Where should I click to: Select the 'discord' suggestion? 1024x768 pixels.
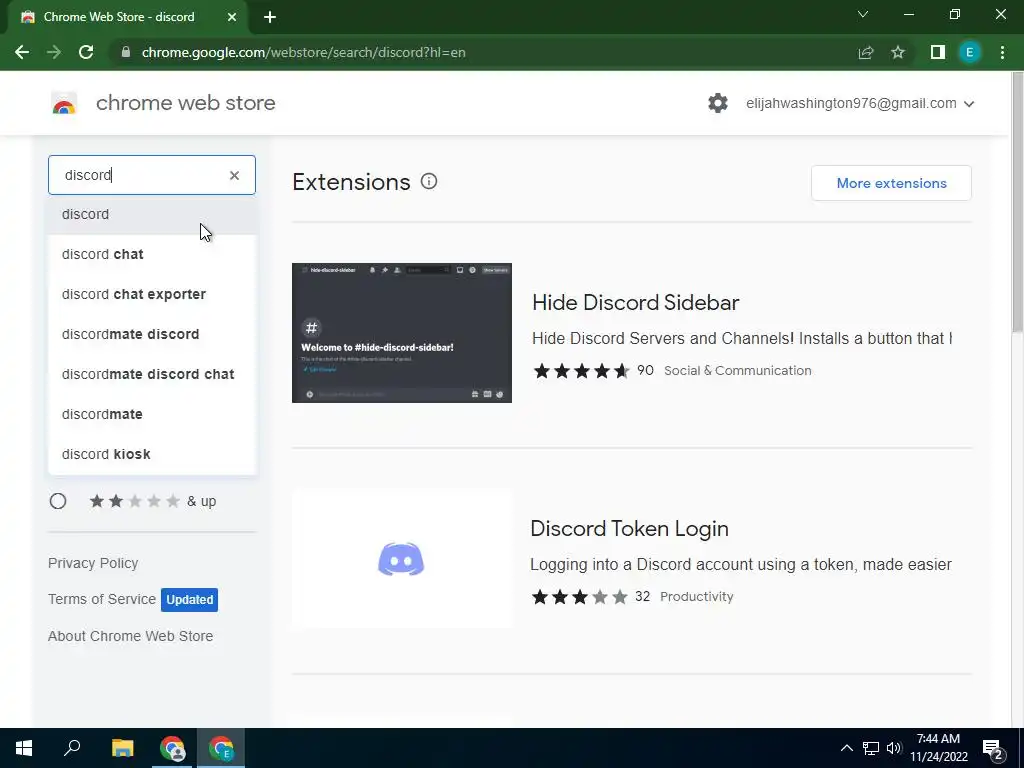[152, 214]
